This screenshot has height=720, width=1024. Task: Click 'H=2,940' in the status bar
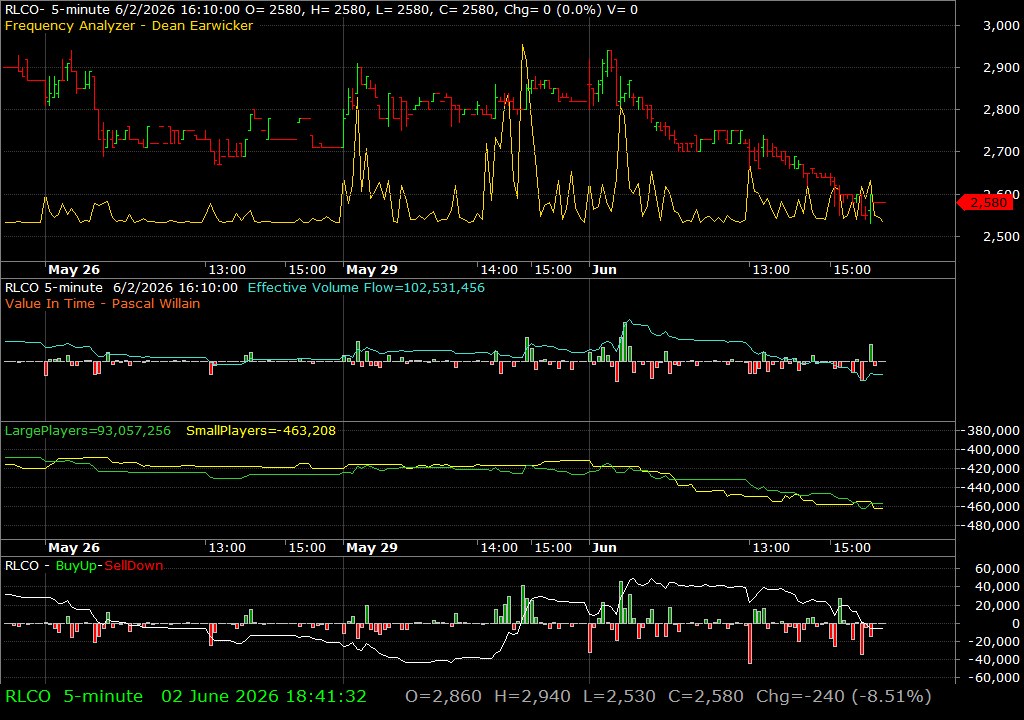pyautogui.click(x=532, y=696)
